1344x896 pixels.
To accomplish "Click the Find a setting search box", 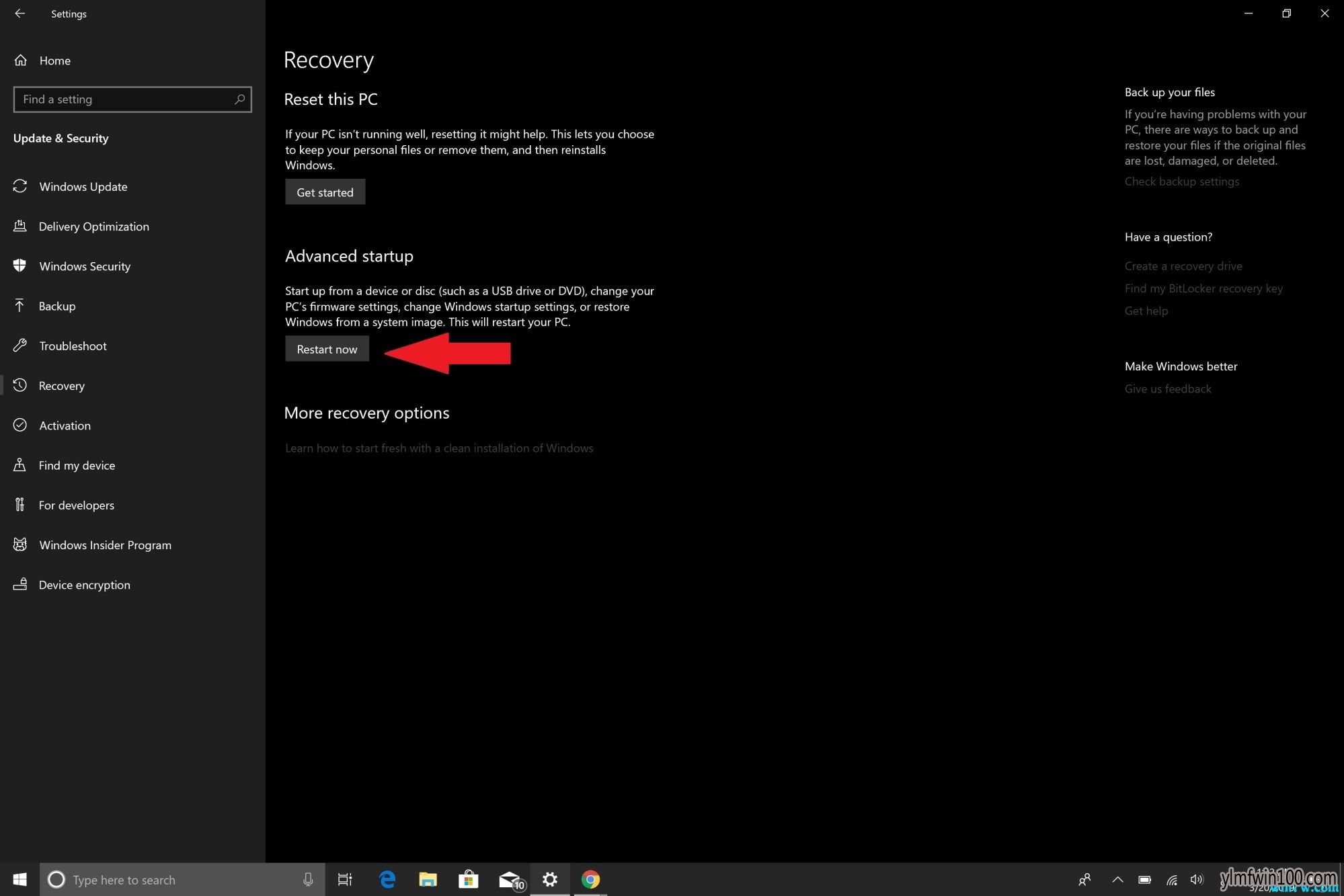I will [x=132, y=99].
